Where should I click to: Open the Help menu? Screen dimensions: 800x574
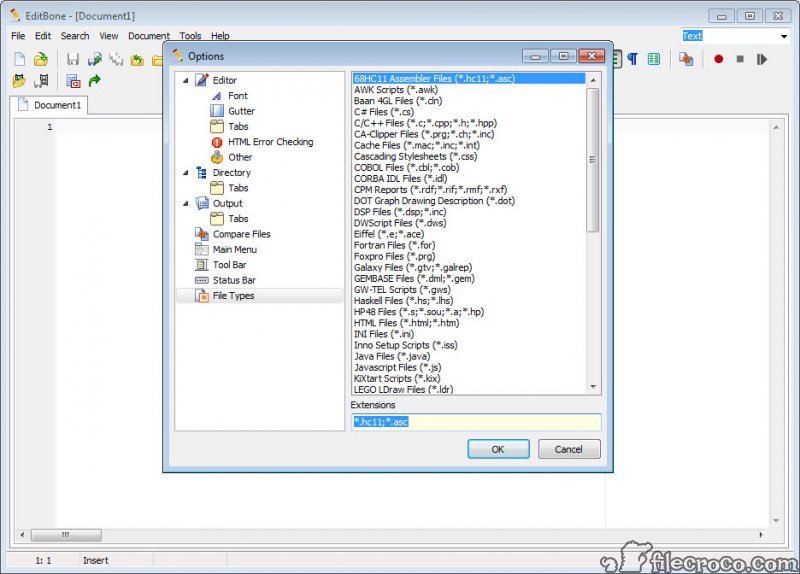click(220, 36)
